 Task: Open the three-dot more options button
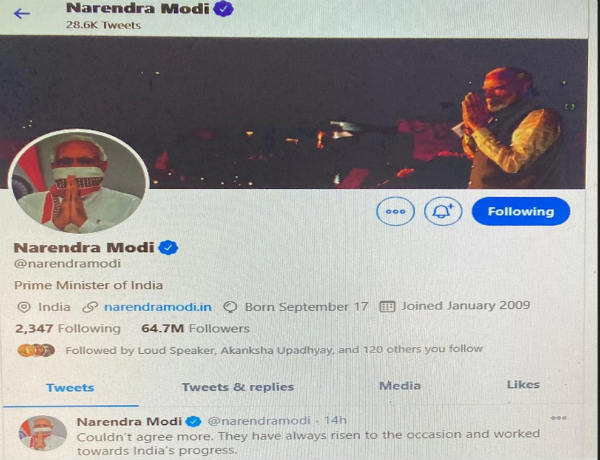click(x=395, y=211)
